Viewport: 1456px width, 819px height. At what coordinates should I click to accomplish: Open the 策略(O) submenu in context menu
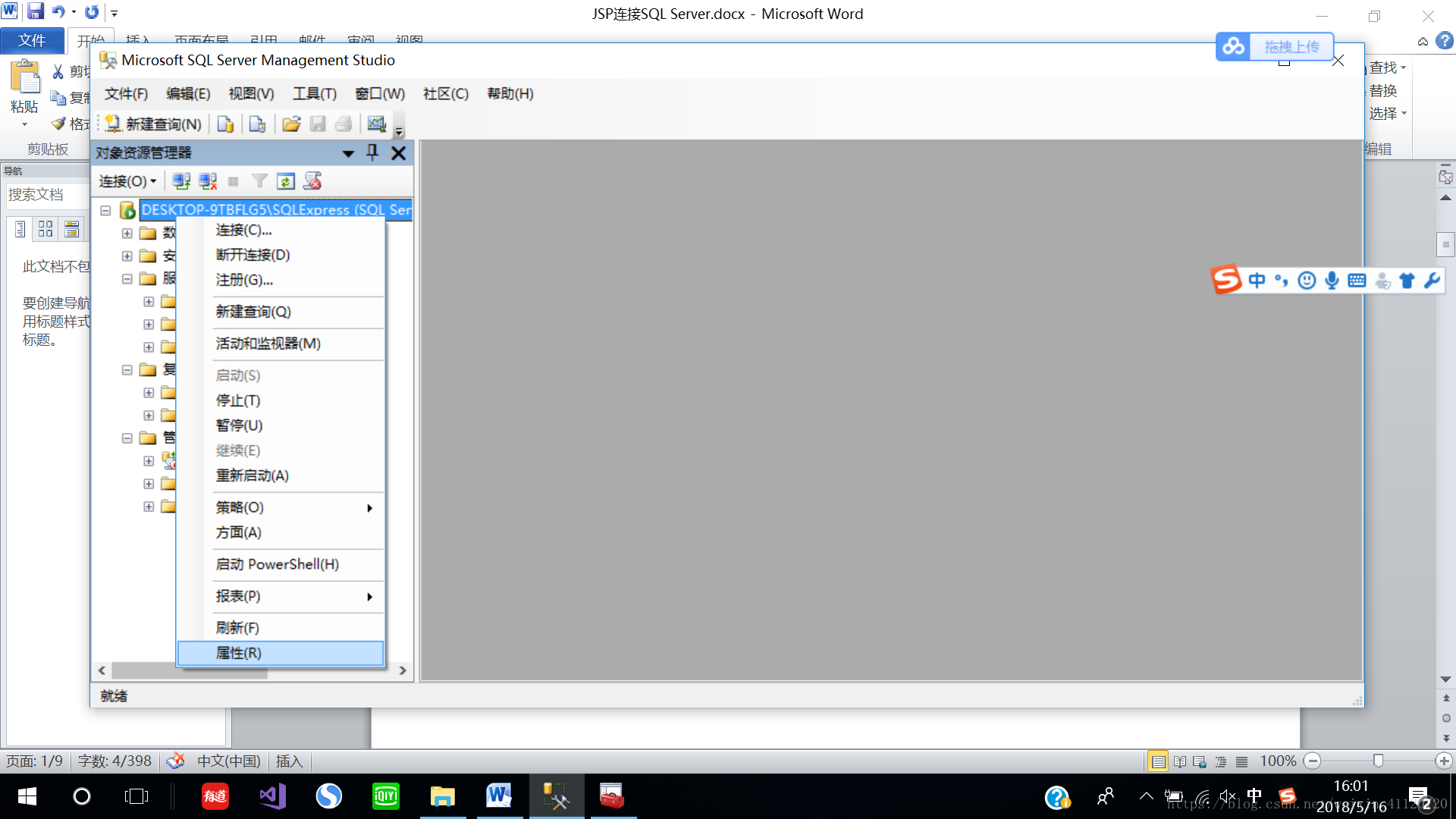pos(281,507)
